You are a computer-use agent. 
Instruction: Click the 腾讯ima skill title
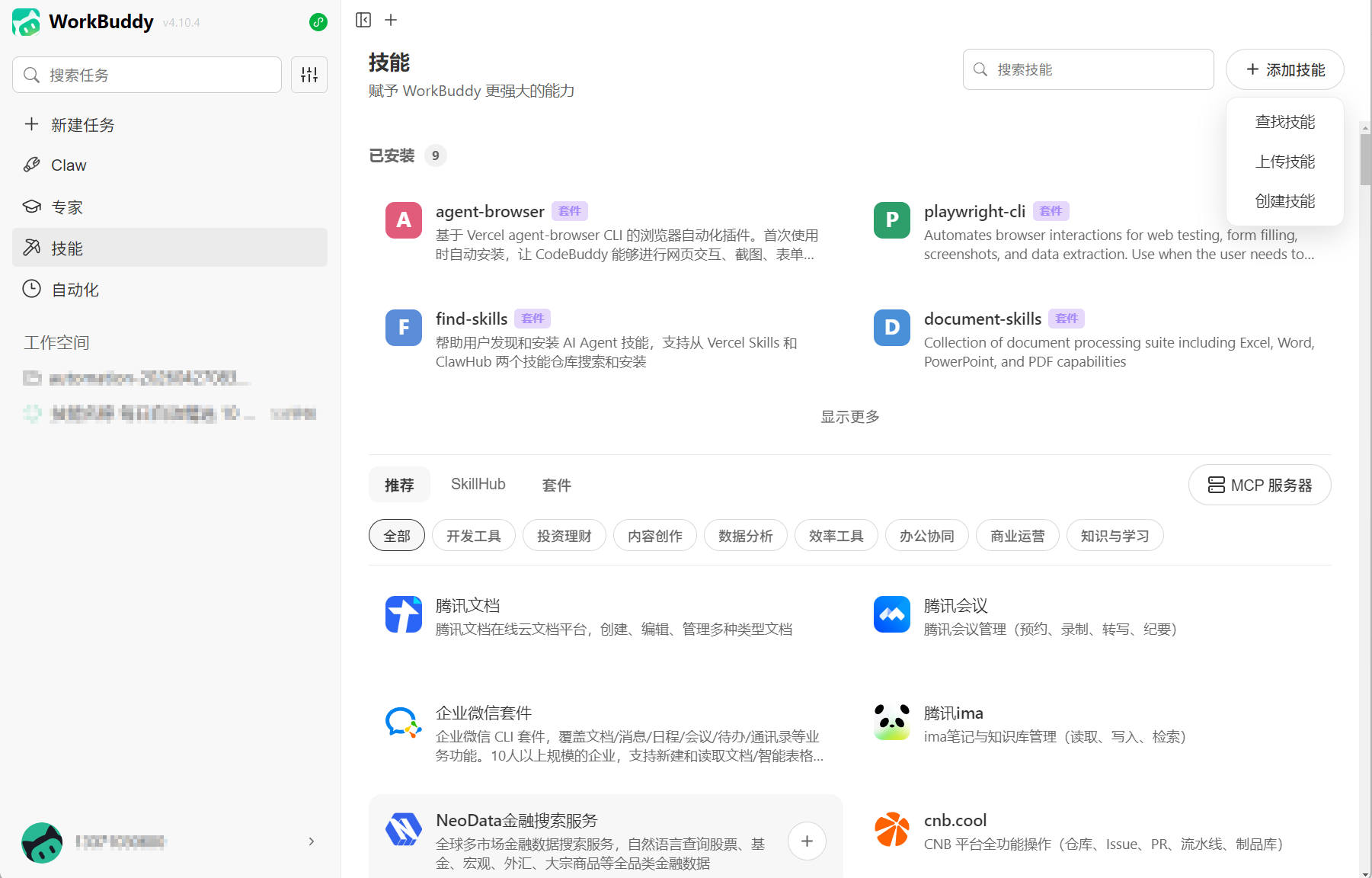point(954,713)
